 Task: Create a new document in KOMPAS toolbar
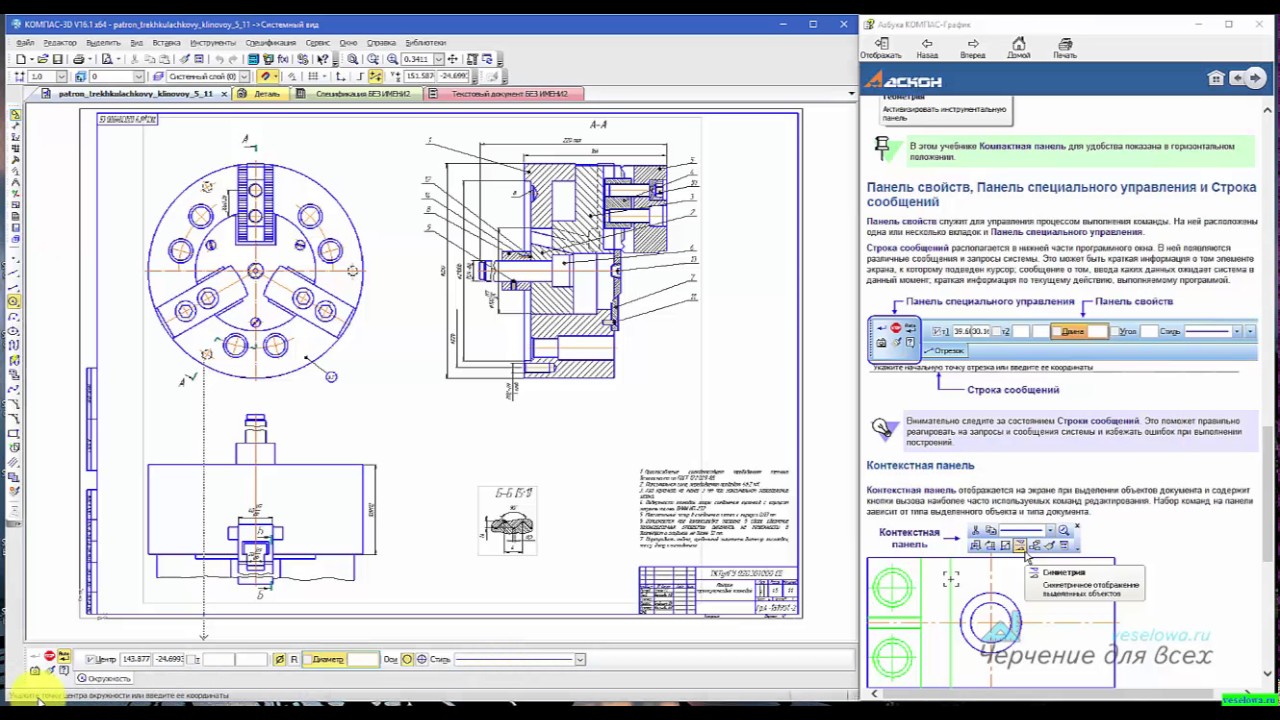click(x=22, y=59)
